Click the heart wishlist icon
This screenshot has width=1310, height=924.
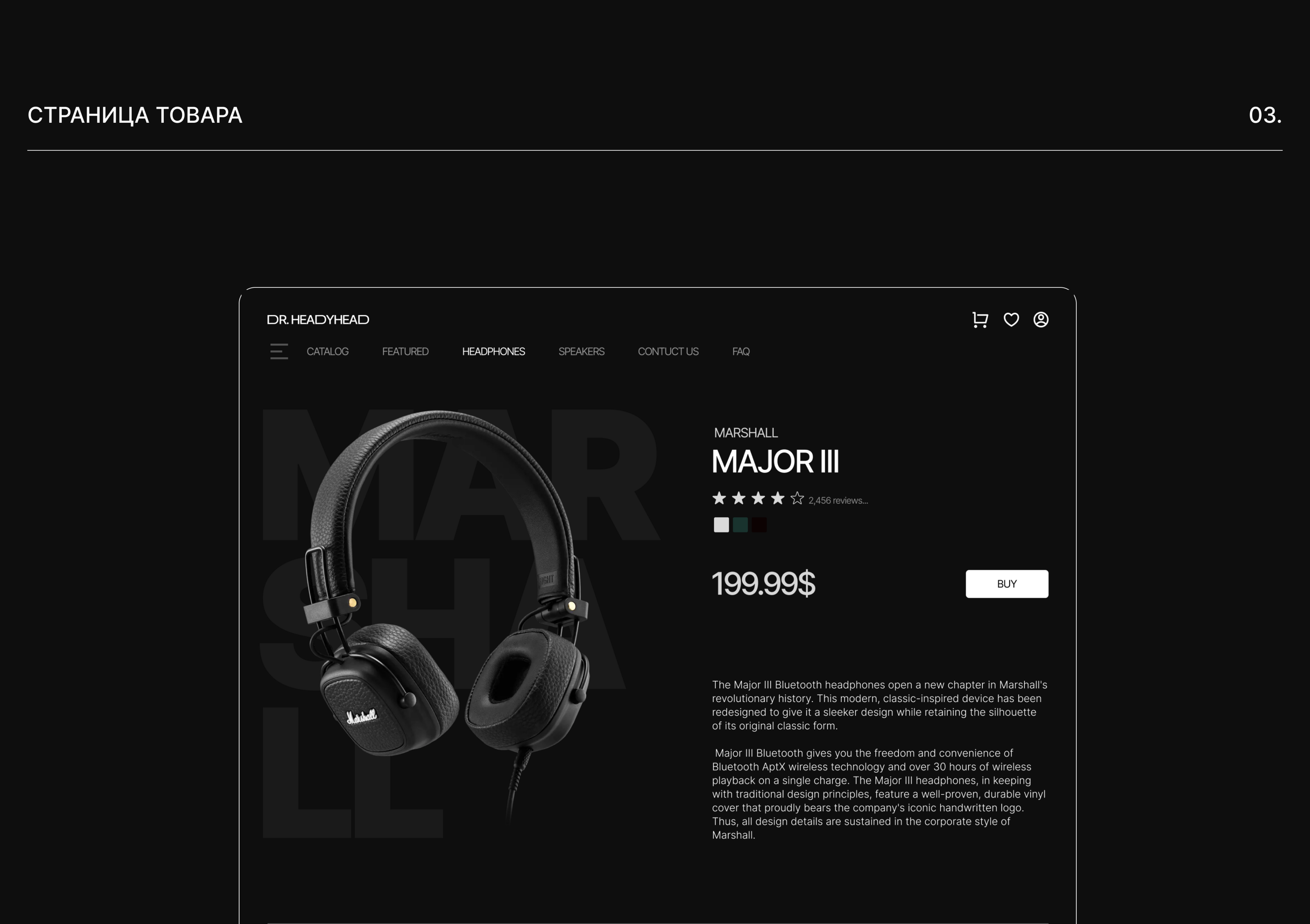1011,320
